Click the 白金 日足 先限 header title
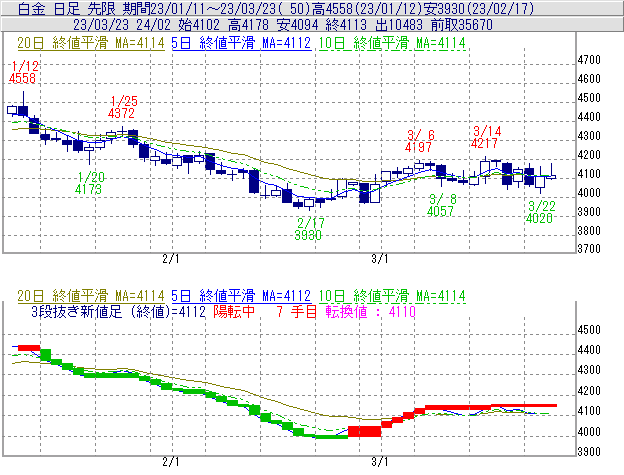Image resolution: width=624 pixels, height=475 pixels. pos(66,9)
